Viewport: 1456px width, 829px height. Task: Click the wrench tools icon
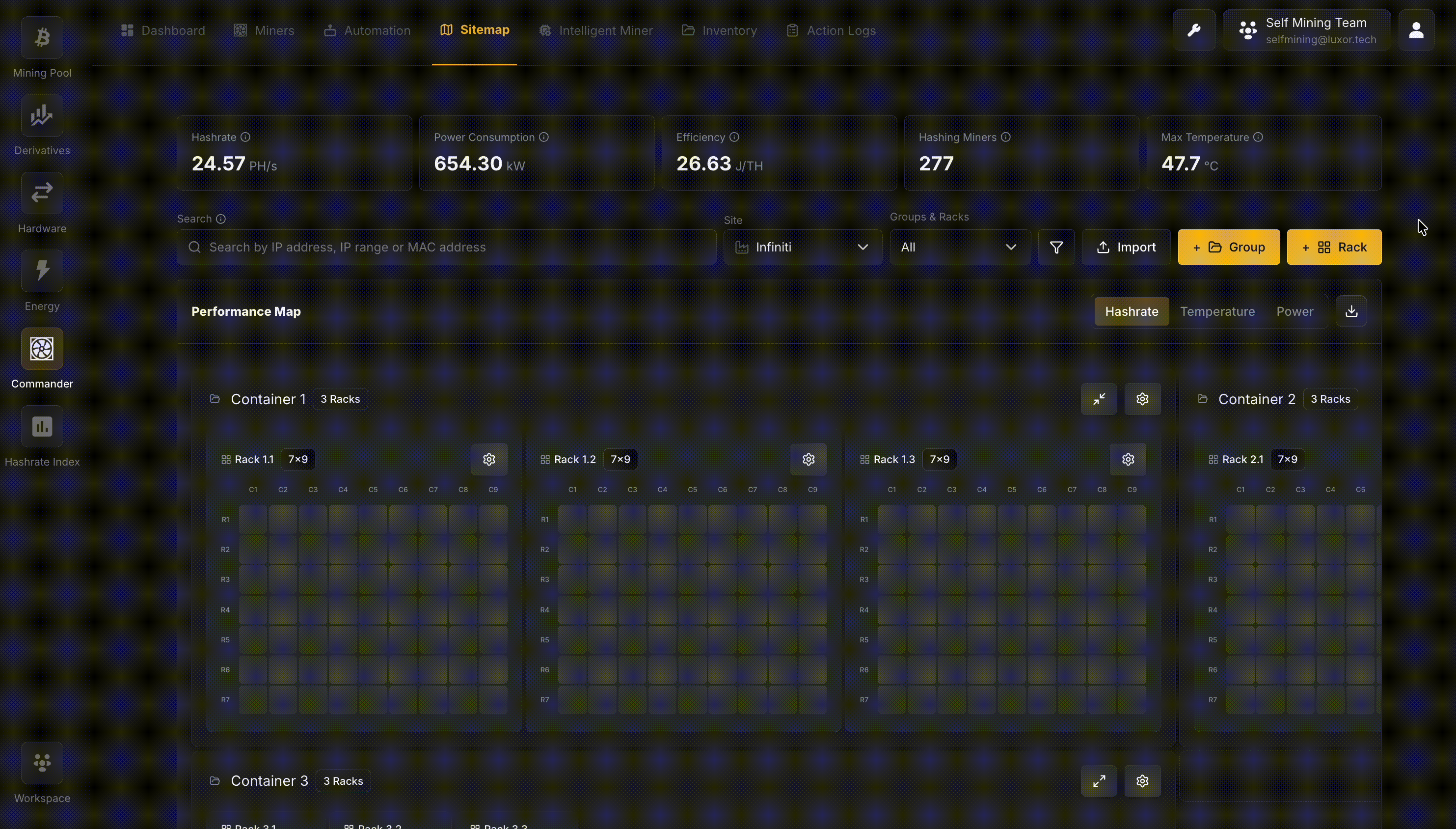pos(1194,30)
